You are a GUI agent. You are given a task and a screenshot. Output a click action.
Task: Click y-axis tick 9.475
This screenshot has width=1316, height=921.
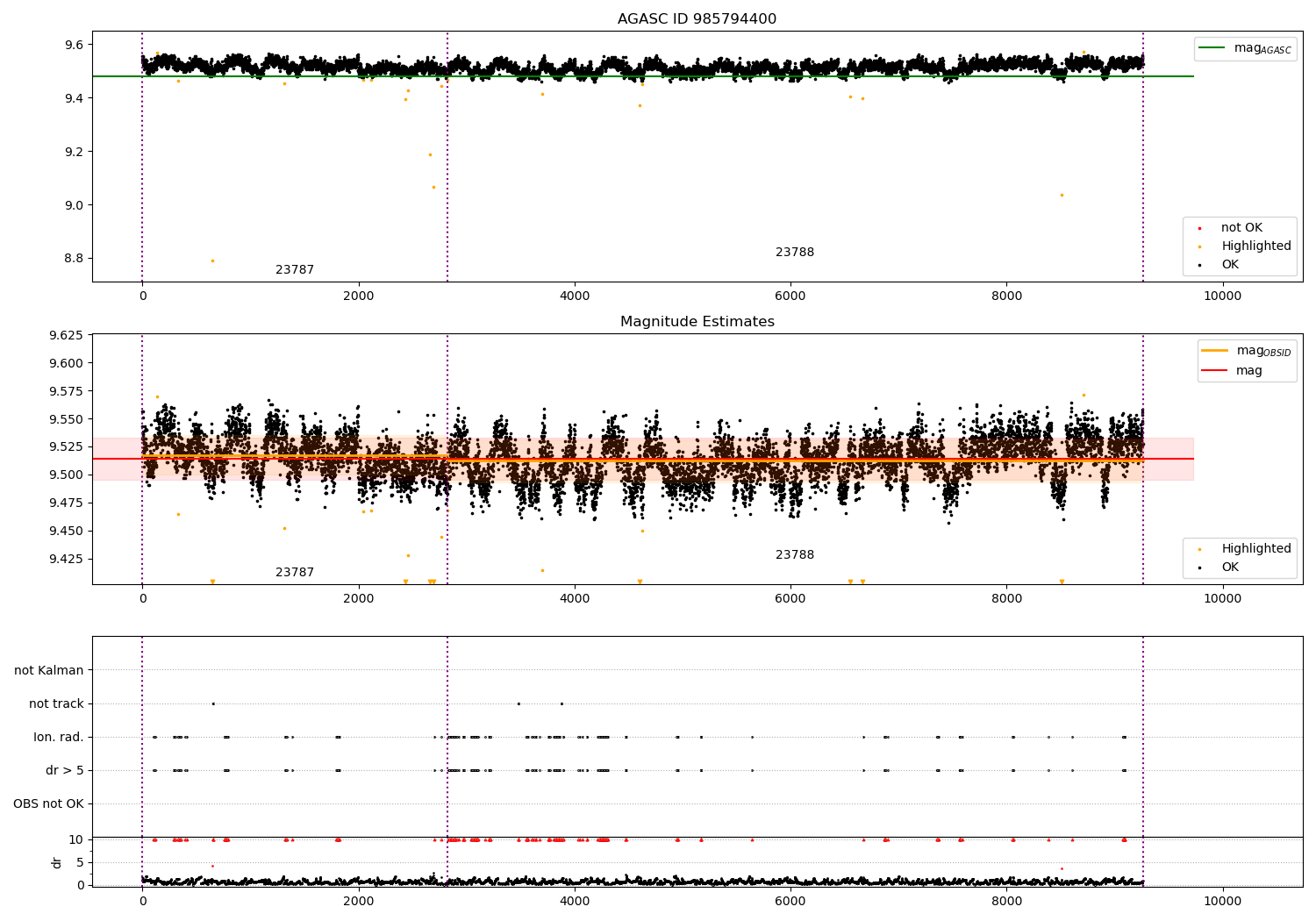[x=66, y=503]
